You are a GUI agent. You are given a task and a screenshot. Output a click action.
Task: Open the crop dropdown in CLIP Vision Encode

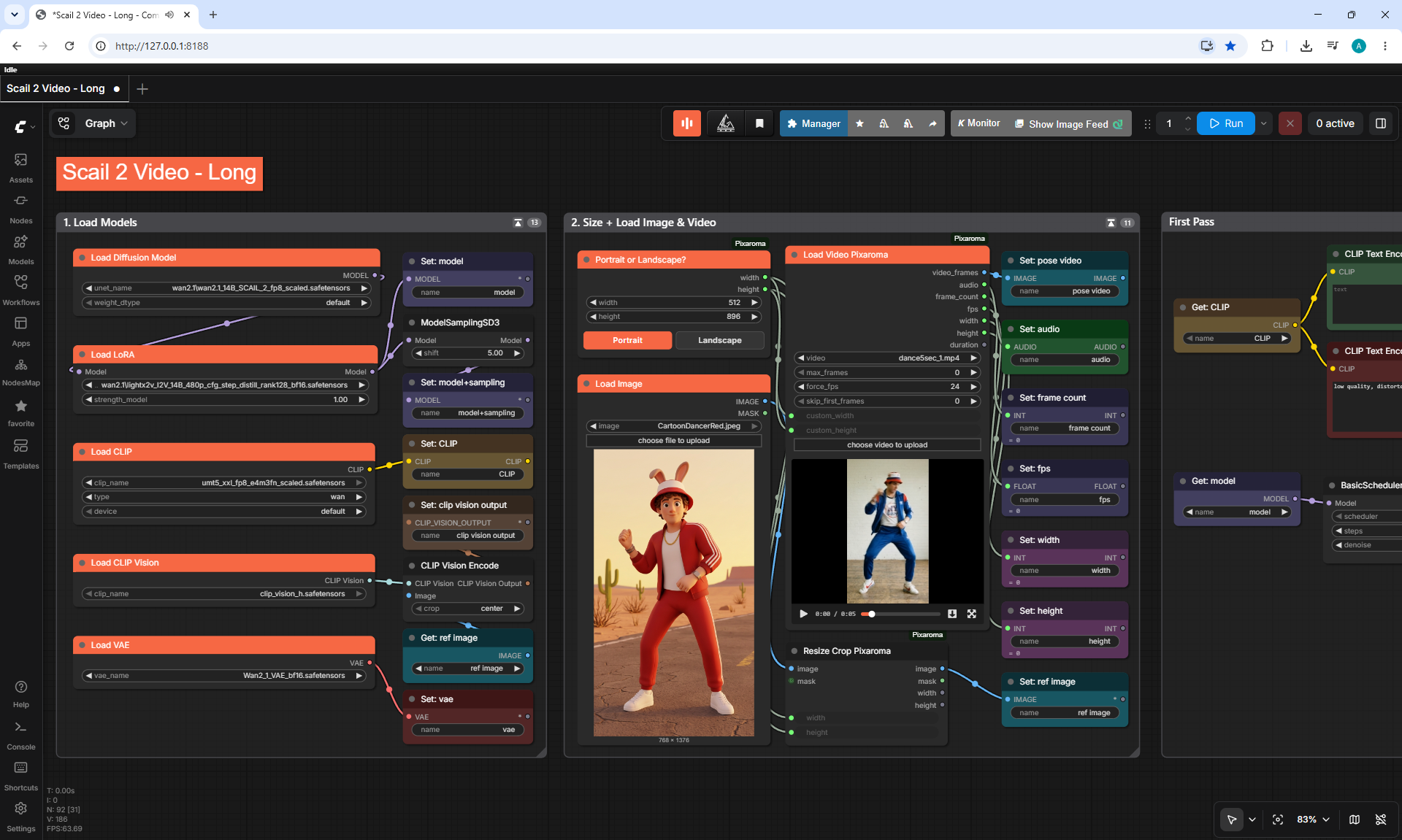(468, 609)
